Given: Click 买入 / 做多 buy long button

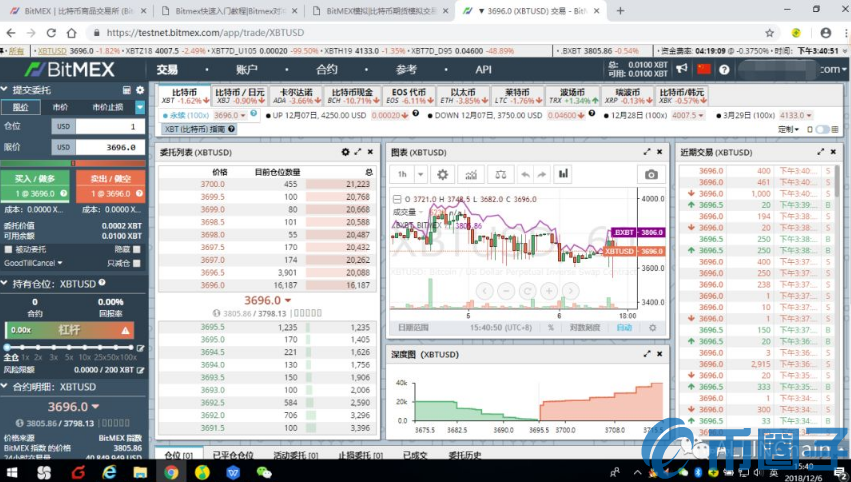Looking at the screenshot, I should [x=35, y=186].
